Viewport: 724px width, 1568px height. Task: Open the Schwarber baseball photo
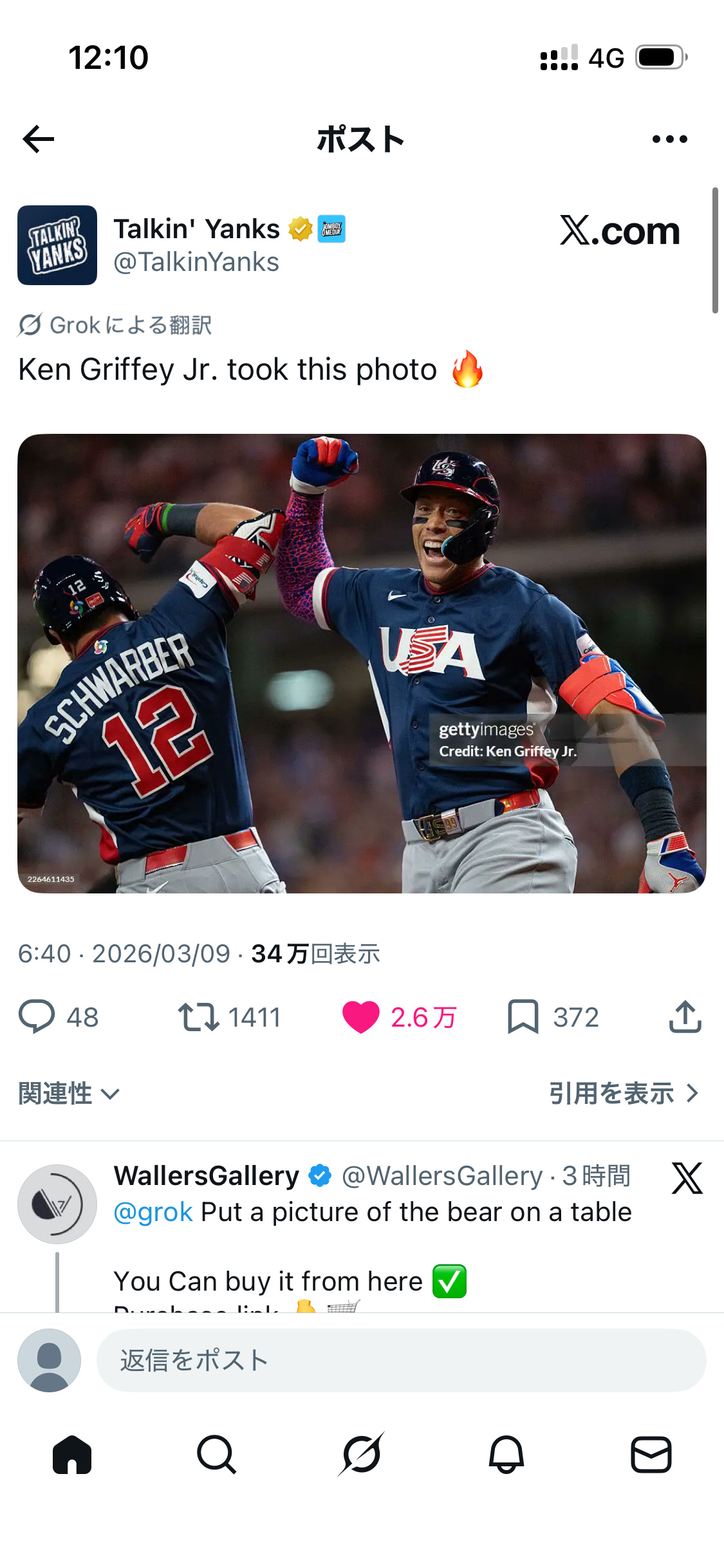click(362, 664)
